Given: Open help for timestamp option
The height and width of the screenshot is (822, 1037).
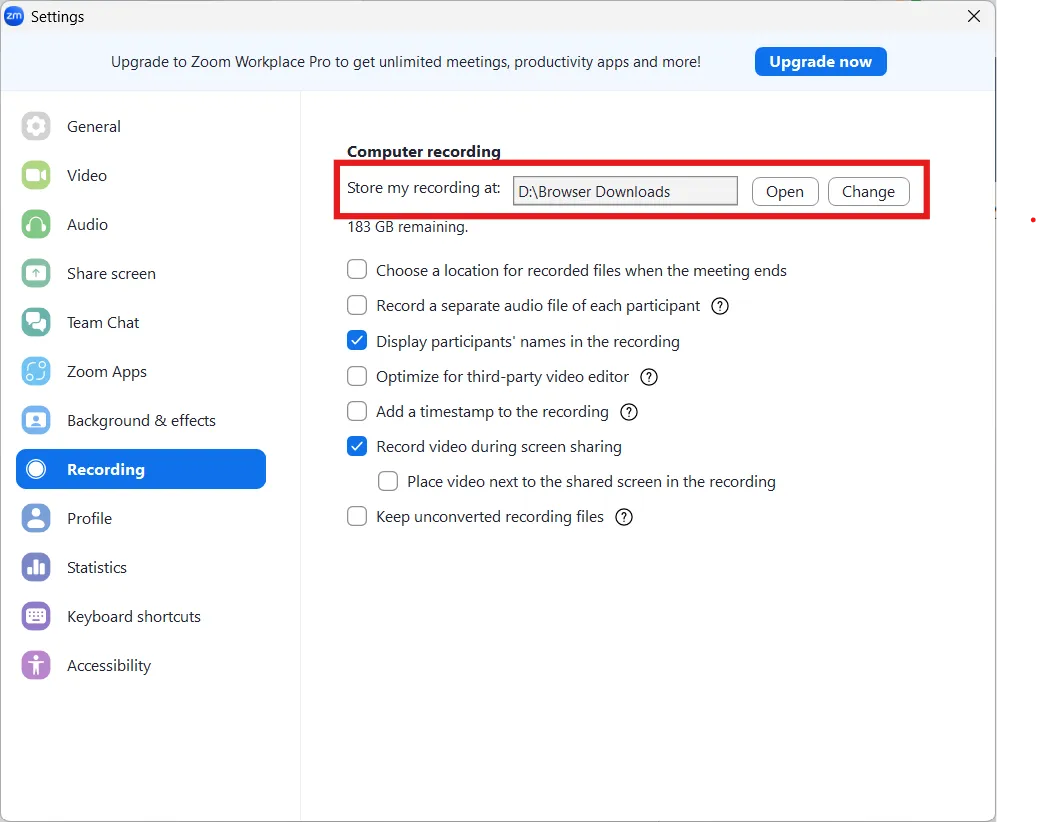Looking at the screenshot, I should coord(629,412).
